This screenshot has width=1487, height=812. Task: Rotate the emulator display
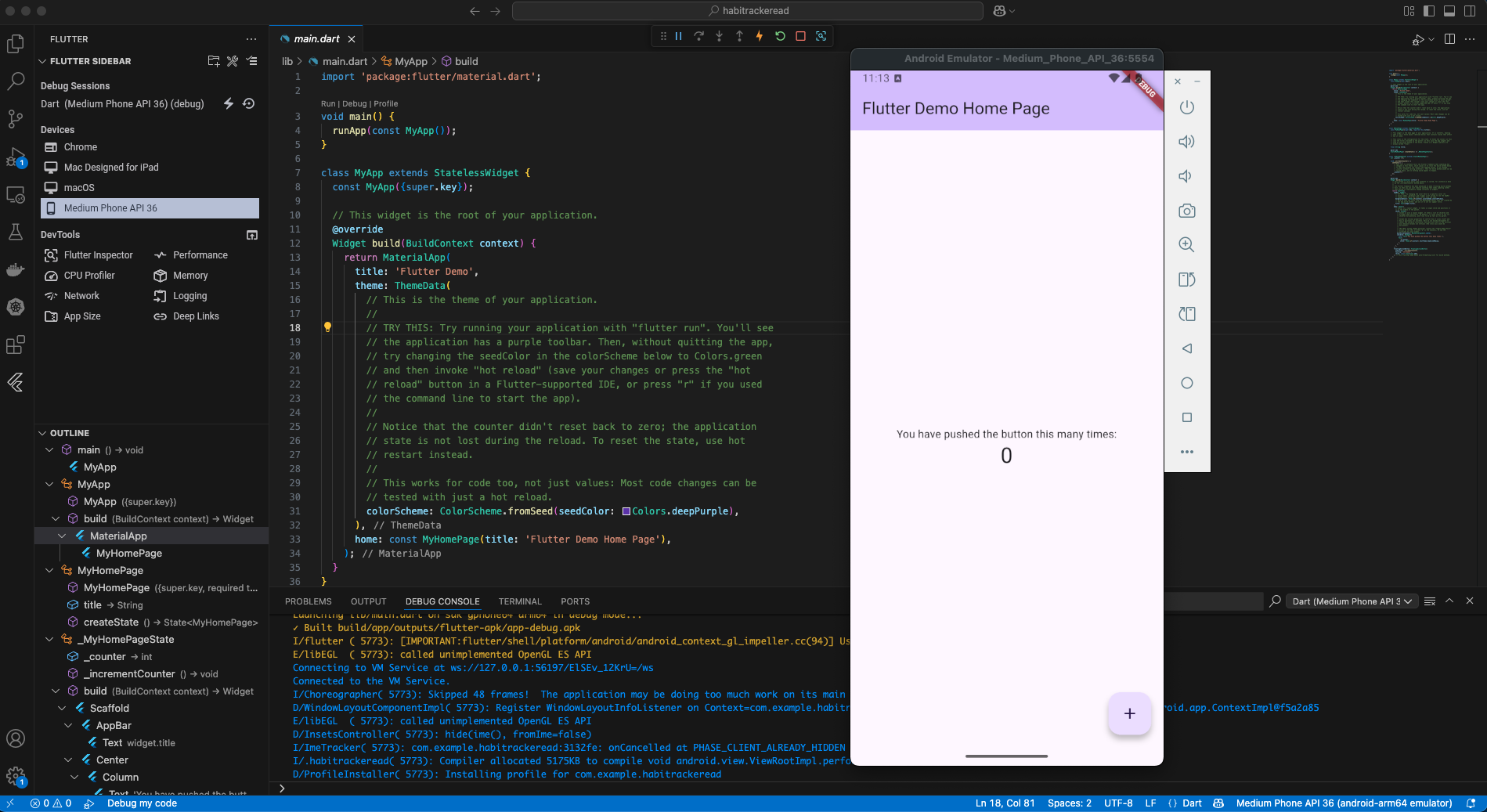click(1187, 280)
